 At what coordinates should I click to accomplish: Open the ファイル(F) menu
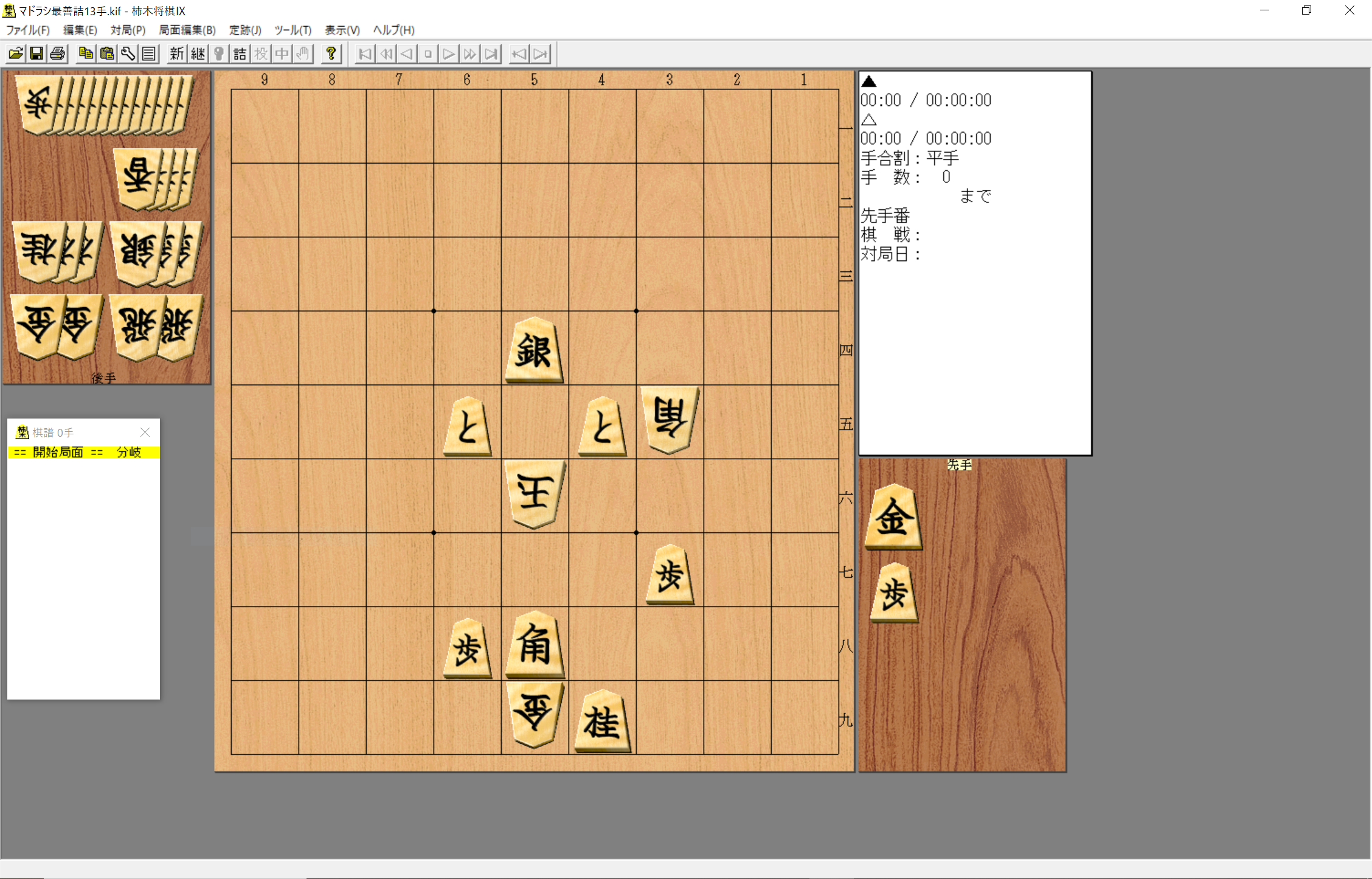tap(28, 30)
